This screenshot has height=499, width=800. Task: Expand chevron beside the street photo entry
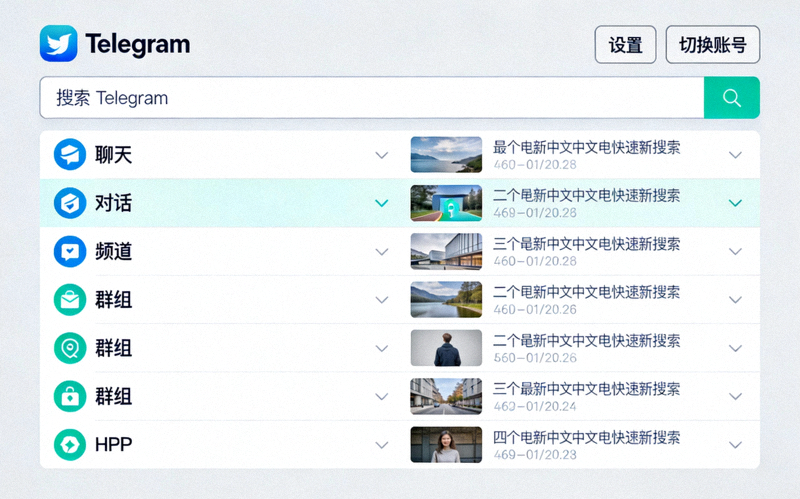point(735,396)
